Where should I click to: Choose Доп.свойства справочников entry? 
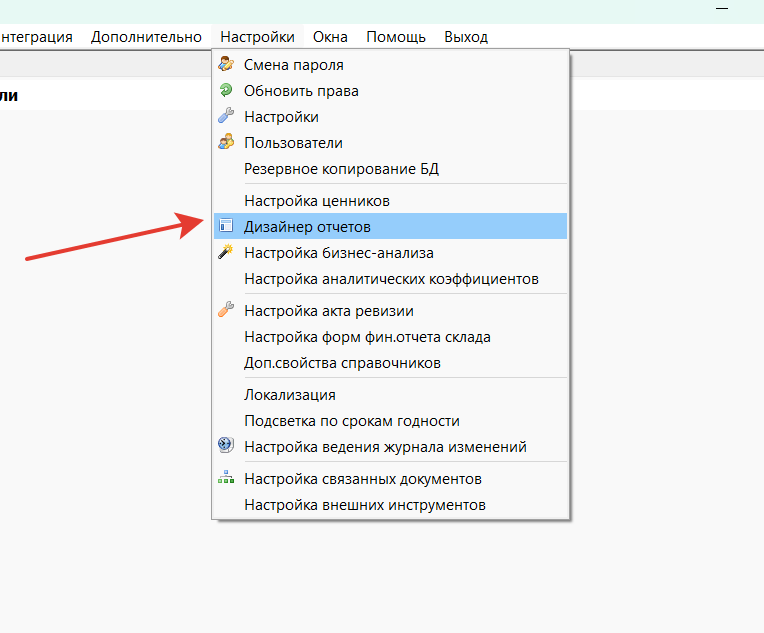[x=342, y=363]
